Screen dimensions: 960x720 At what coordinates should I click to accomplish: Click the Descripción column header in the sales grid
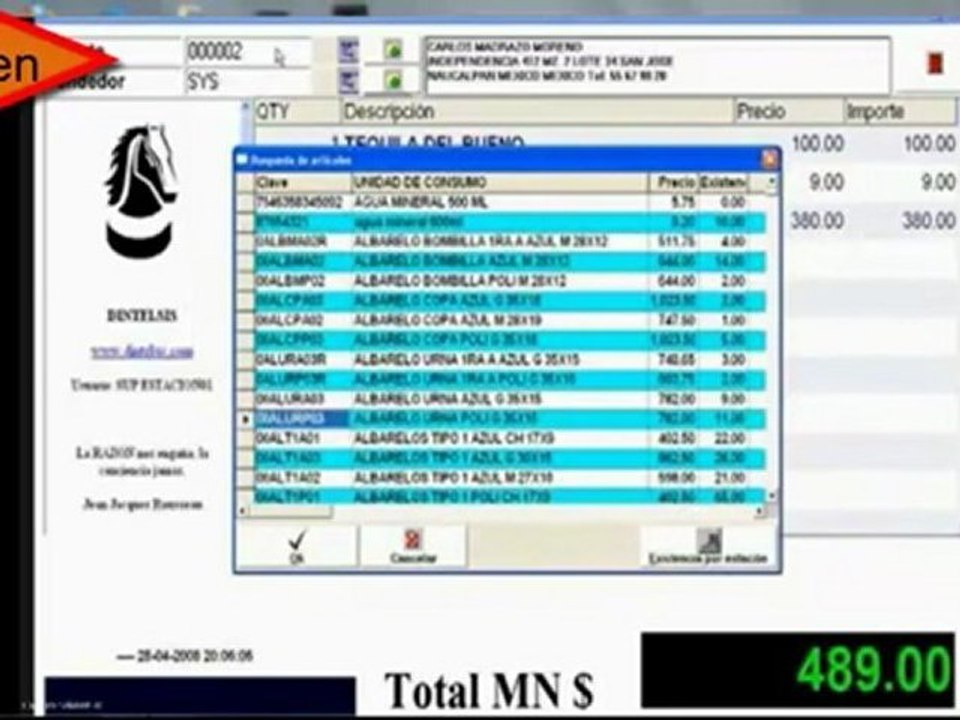[537, 111]
